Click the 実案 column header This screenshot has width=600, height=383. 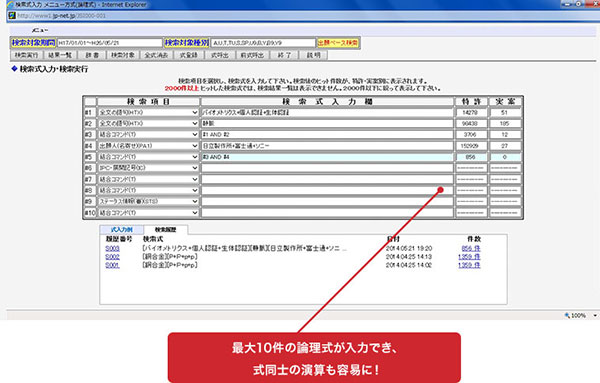[505, 101]
